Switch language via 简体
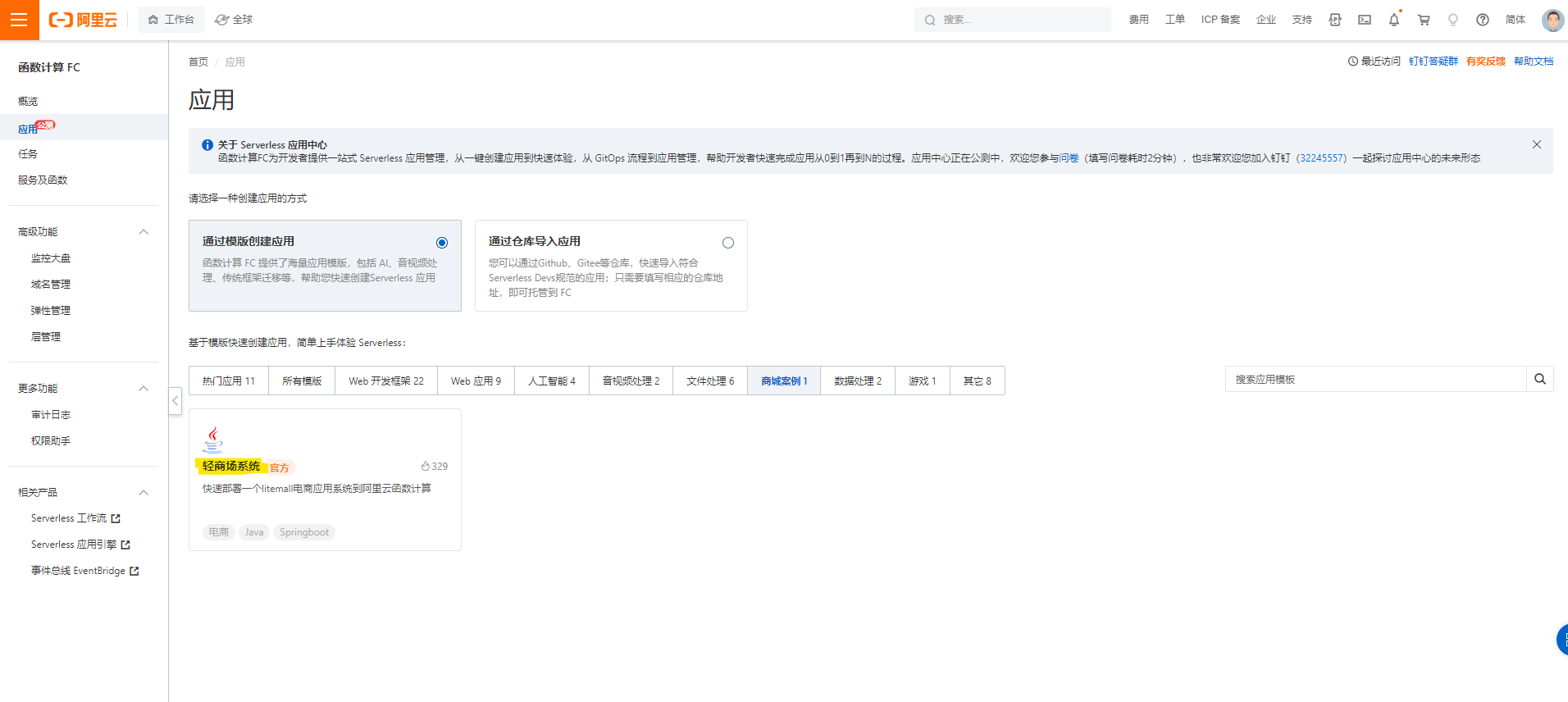 coord(1516,20)
